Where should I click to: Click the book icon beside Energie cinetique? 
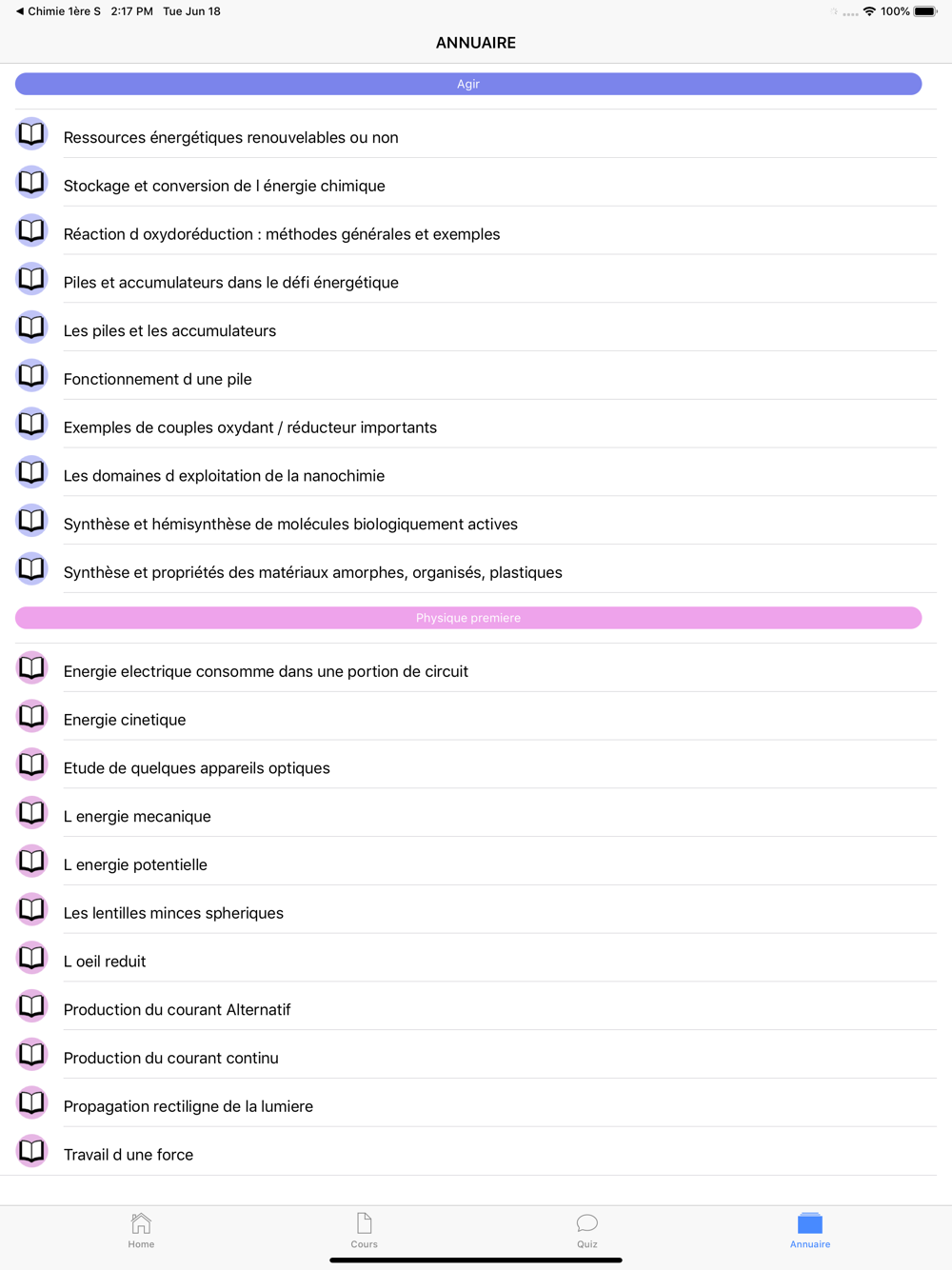click(31, 716)
